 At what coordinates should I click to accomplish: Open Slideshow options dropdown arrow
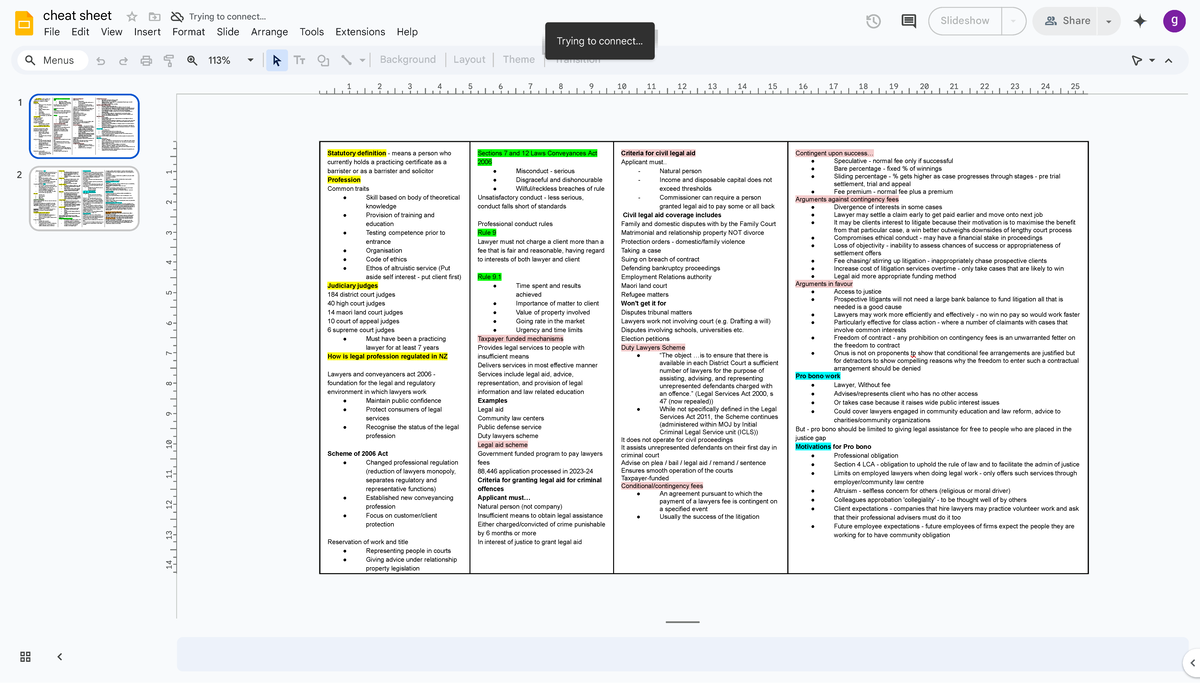pos(1014,21)
